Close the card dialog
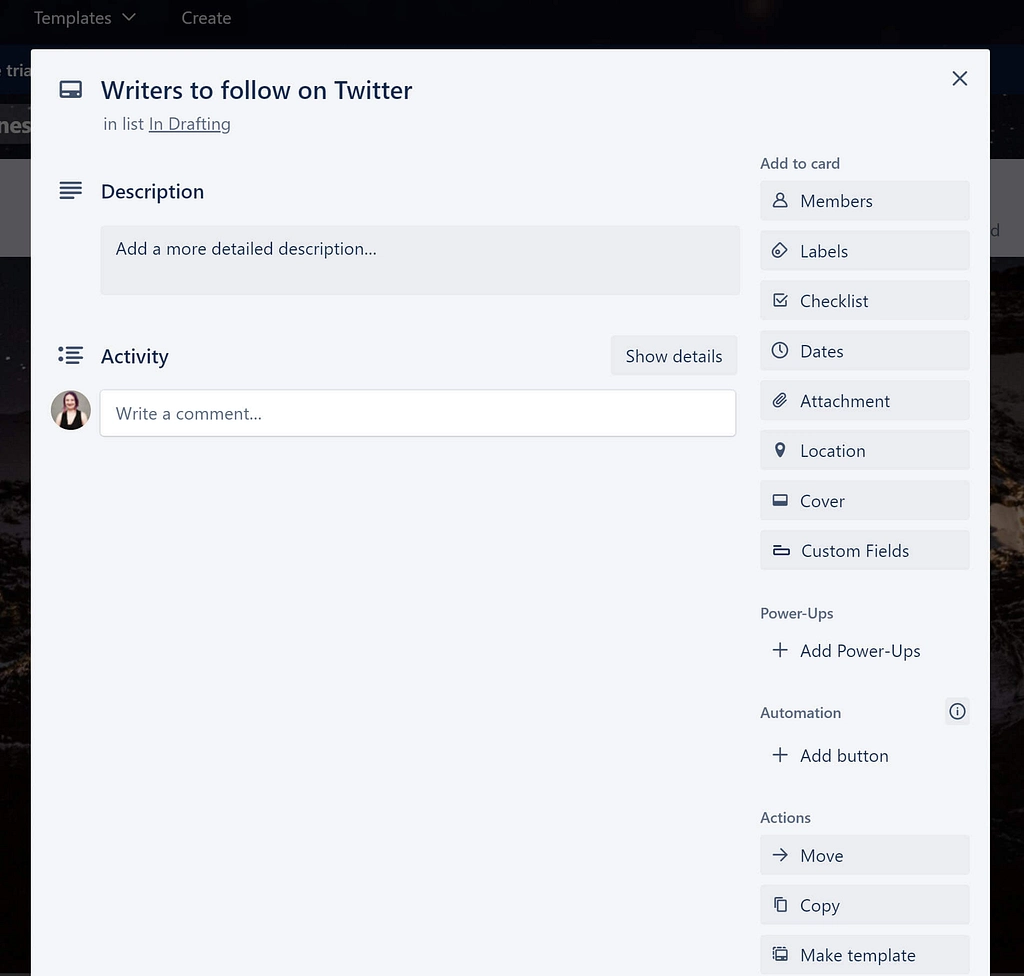 click(x=959, y=78)
